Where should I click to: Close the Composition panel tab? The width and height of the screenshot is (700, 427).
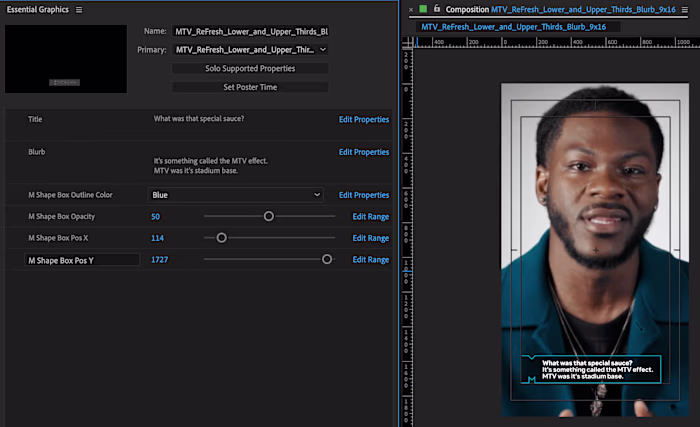point(411,9)
